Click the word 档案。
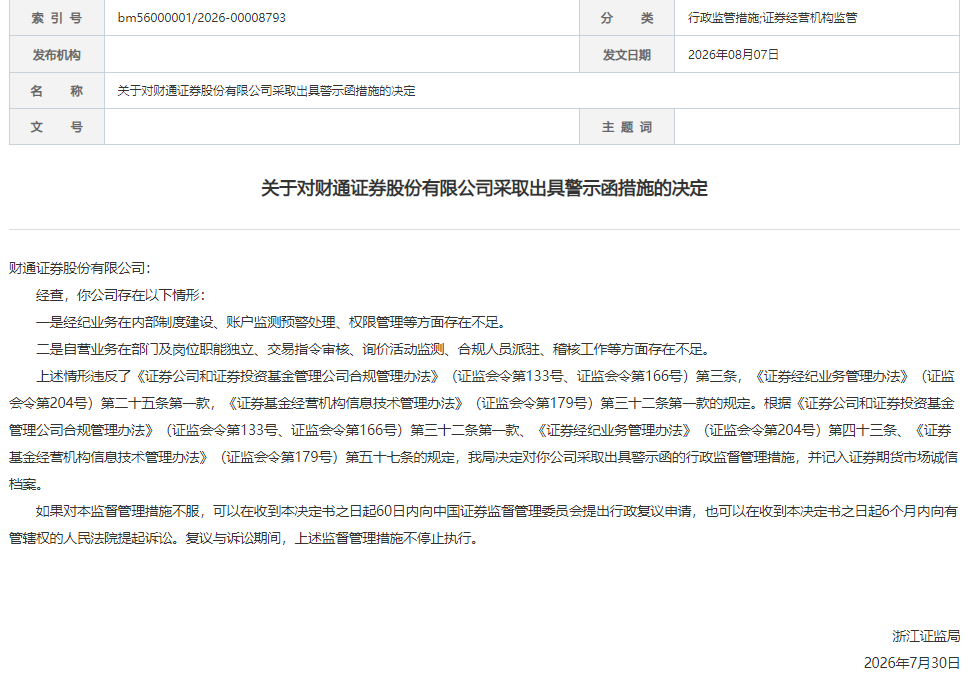The image size is (968, 678). tap(27, 484)
